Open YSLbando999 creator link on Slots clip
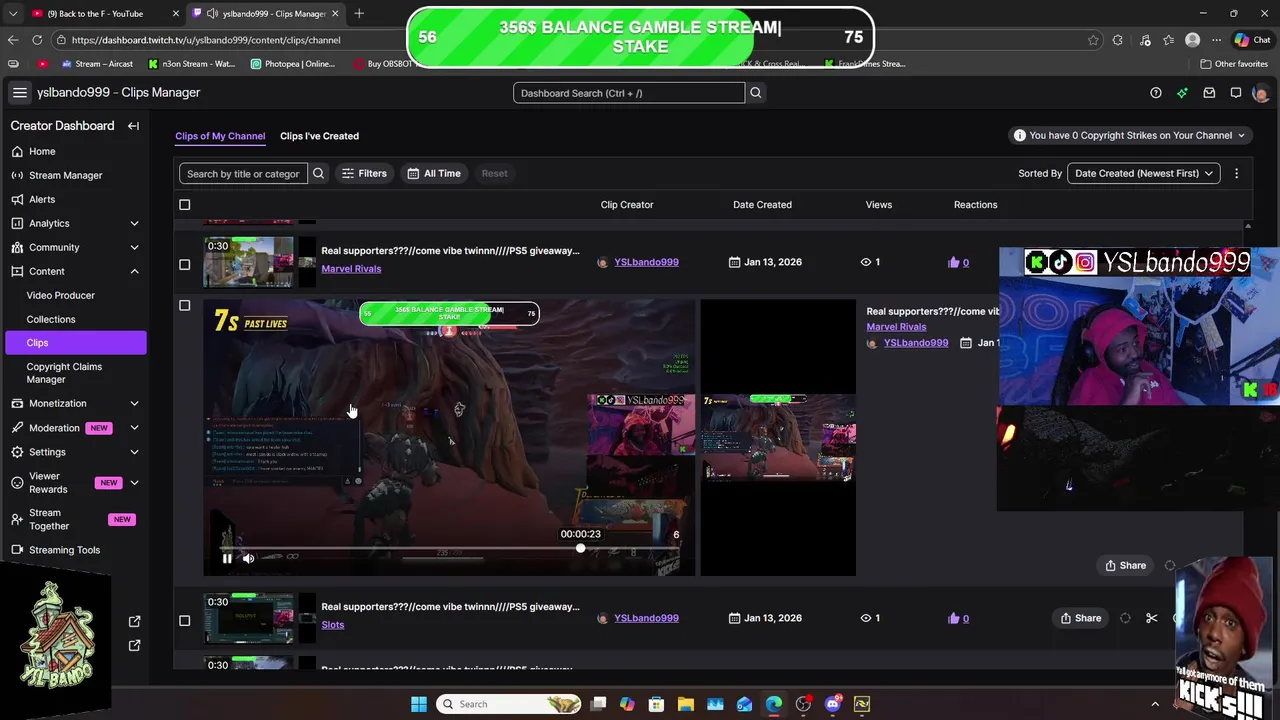Screen dimensions: 1280x720 tap(646, 619)
